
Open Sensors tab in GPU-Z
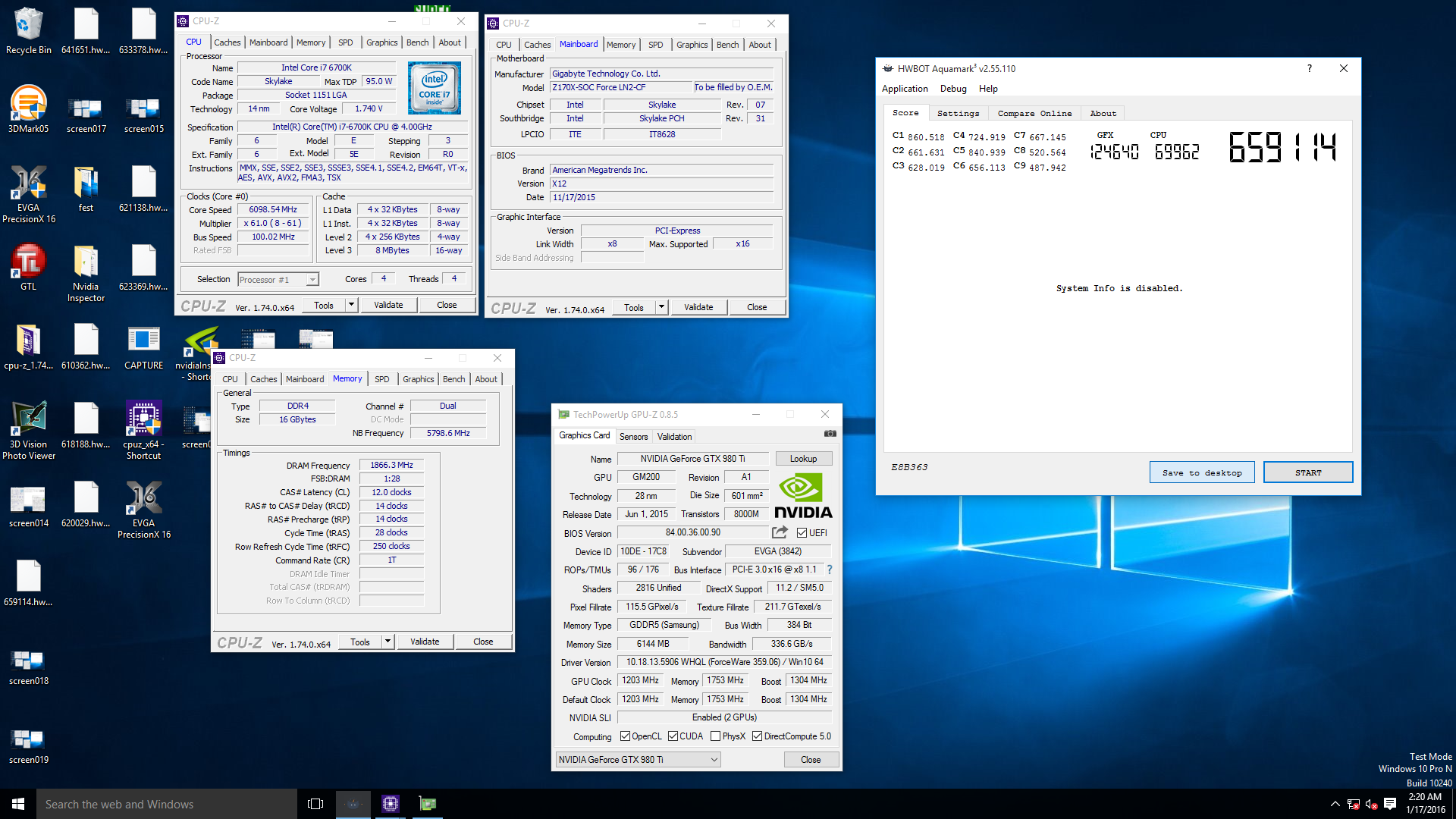tap(633, 437)
